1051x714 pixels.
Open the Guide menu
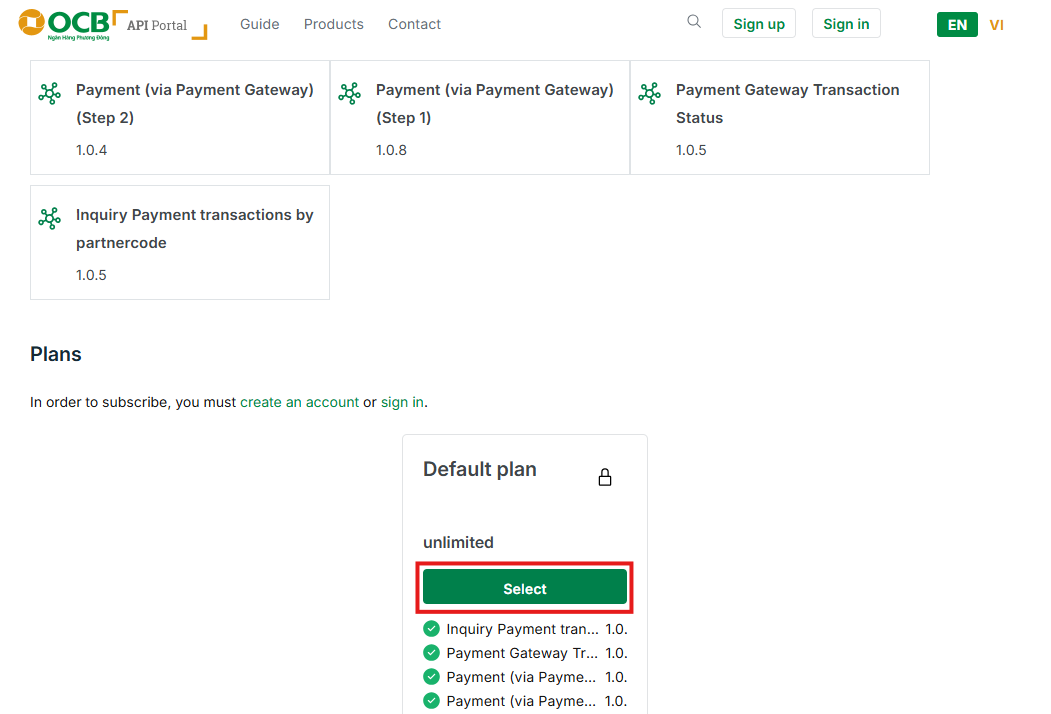tap(259, 24)
